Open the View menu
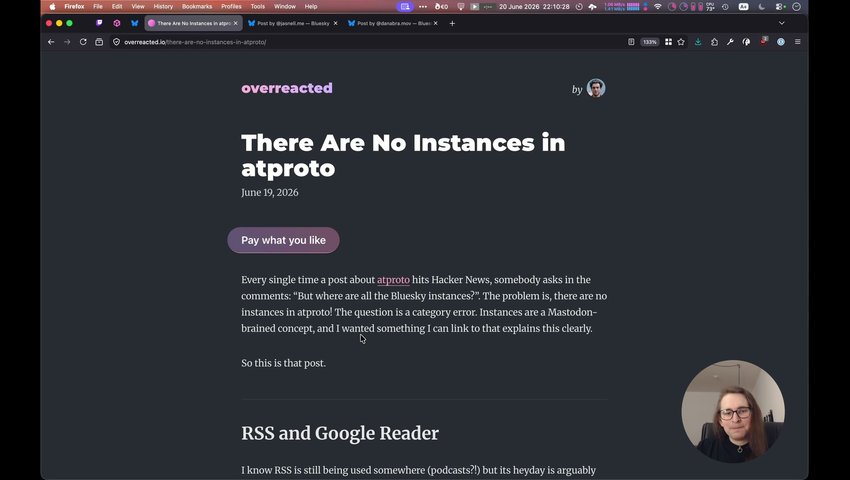850x480 pixels. (x=138, y=7)
